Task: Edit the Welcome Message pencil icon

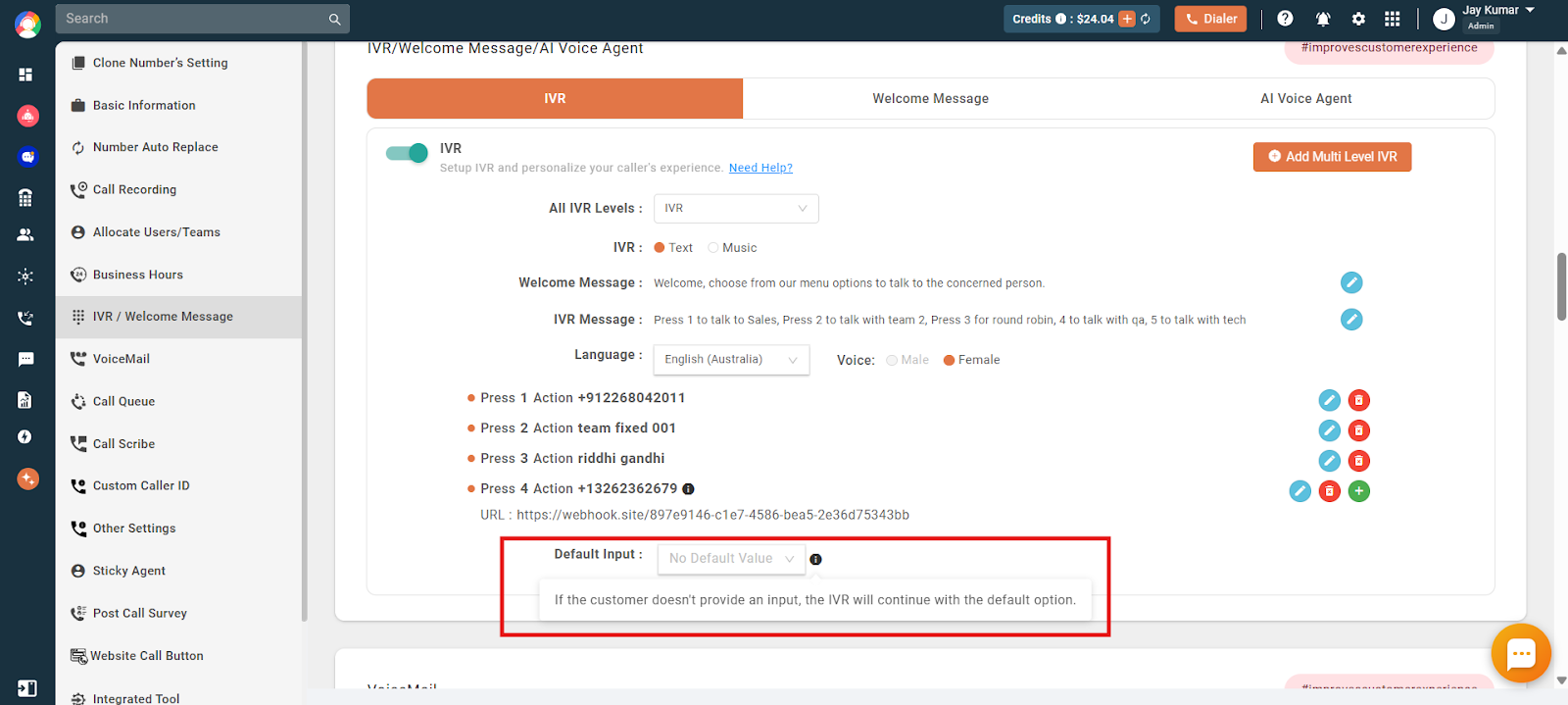Action: tap(1351, 282)
